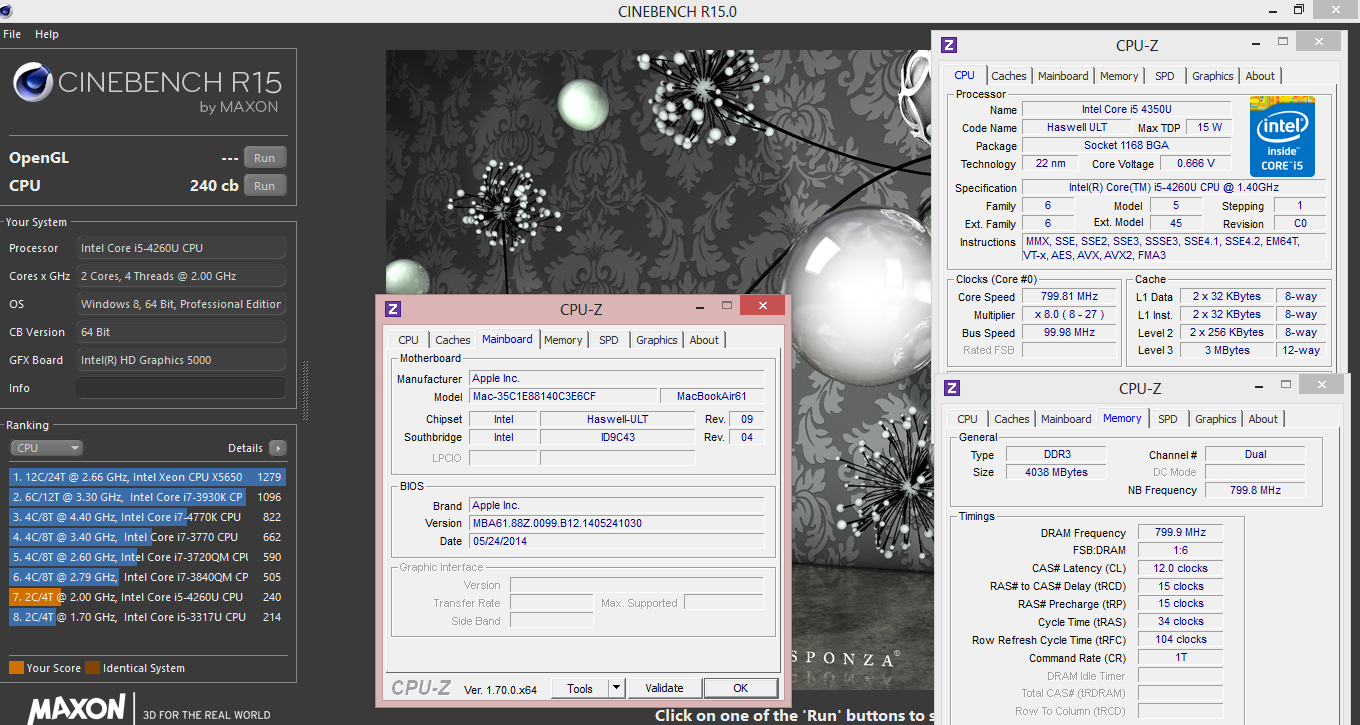Run the OpenGL benchmark
This screenshot has width=1360, height=725.
tap(264, 158)
